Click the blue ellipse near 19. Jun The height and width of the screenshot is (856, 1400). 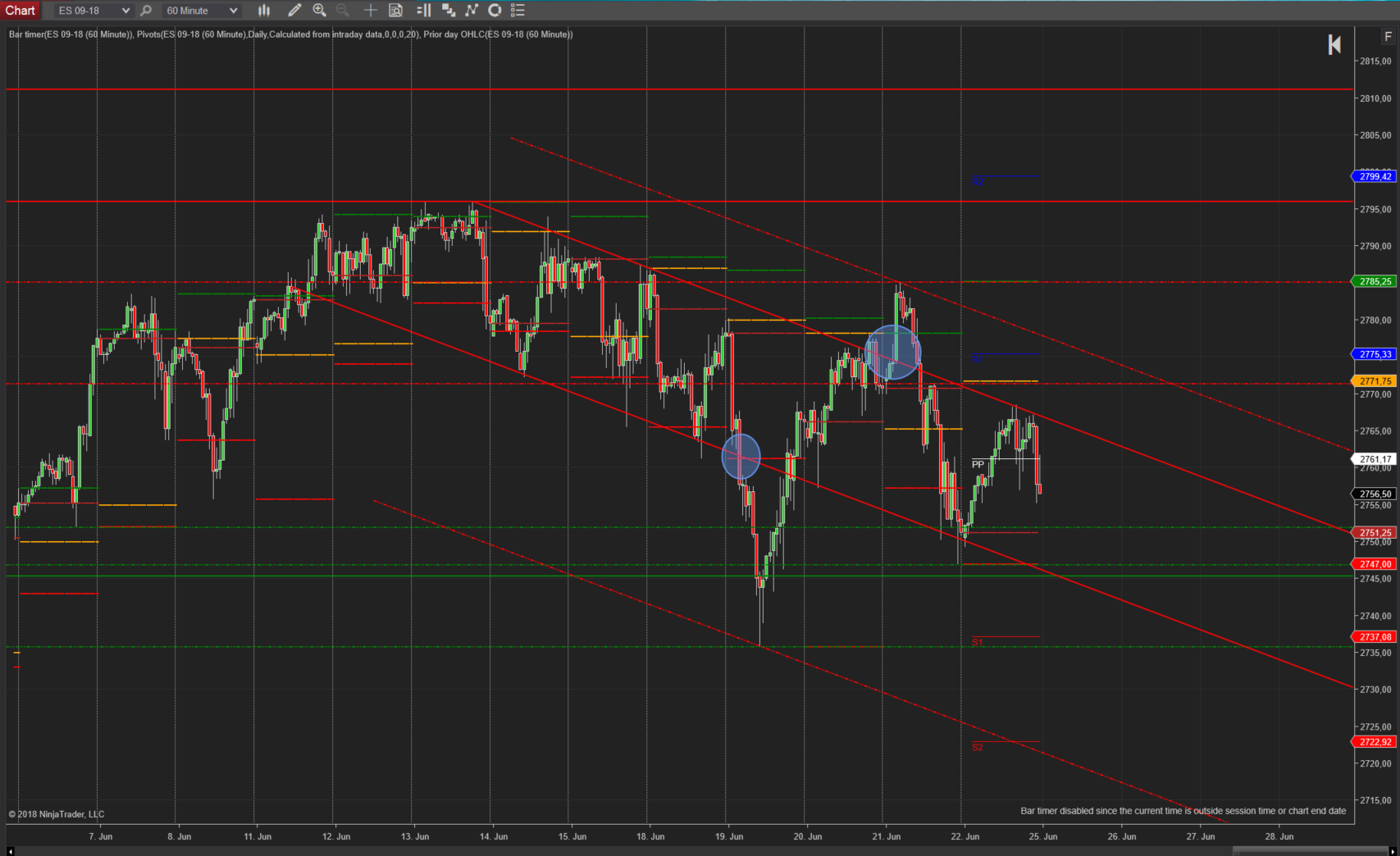pos(741,457)
